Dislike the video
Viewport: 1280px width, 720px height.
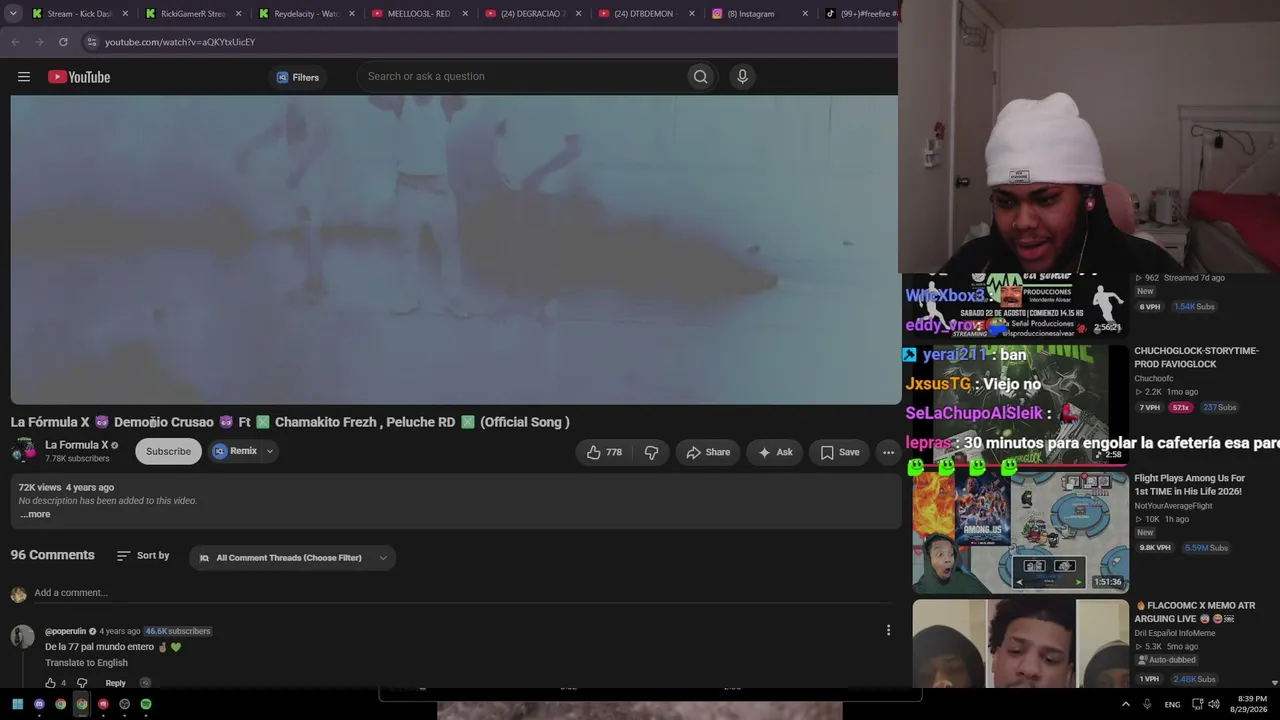[x=651, y=452]
